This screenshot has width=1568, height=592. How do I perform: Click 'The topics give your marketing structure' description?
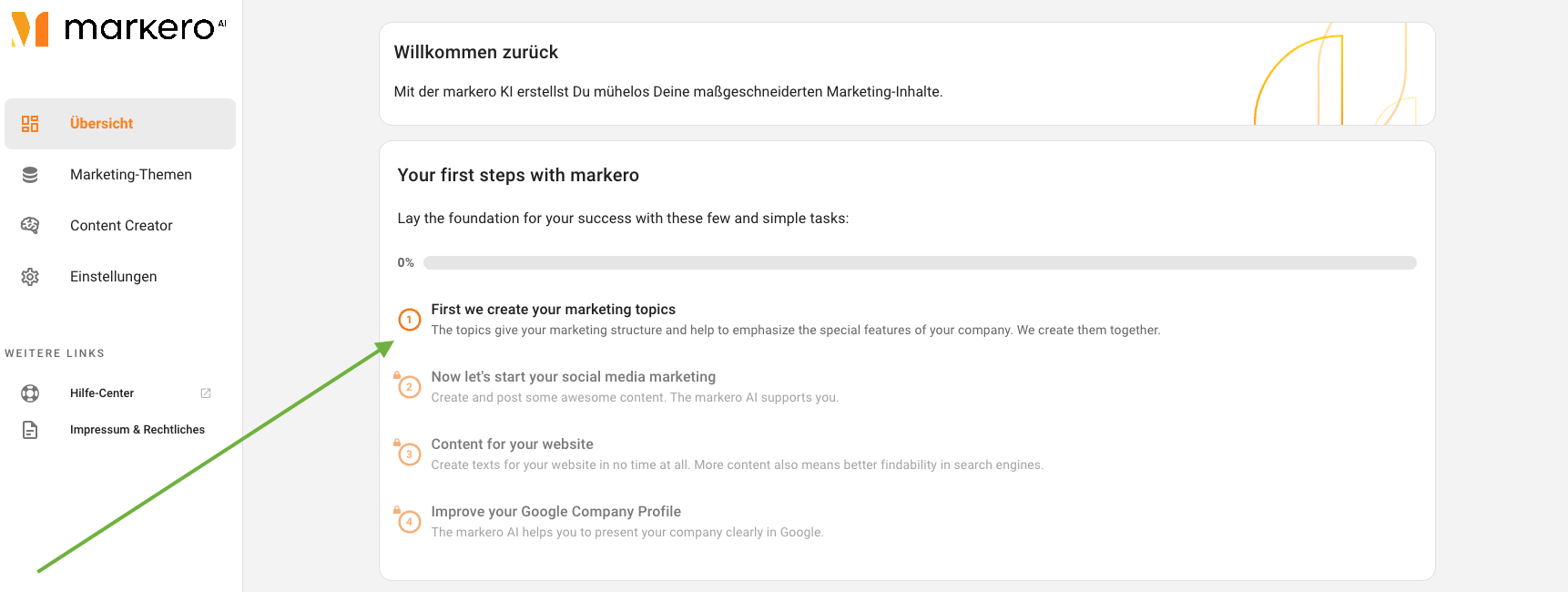tap(796, 330)
